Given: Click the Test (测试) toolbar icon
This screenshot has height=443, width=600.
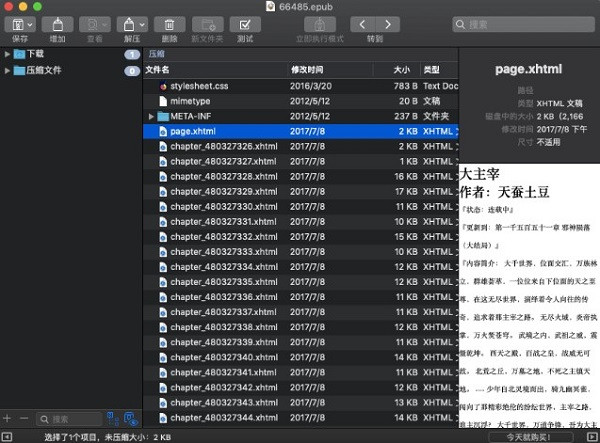Looking at the screenshot, I should [x=245, y=25].
